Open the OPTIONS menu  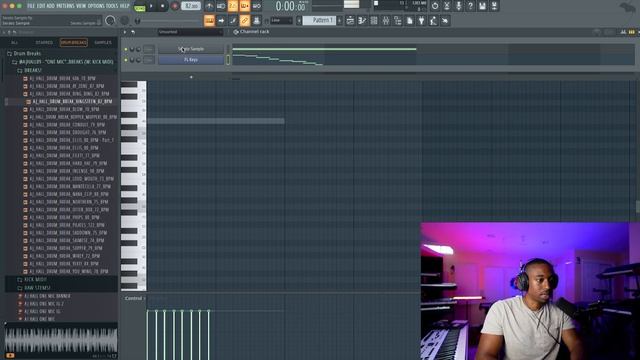point(96,6)
